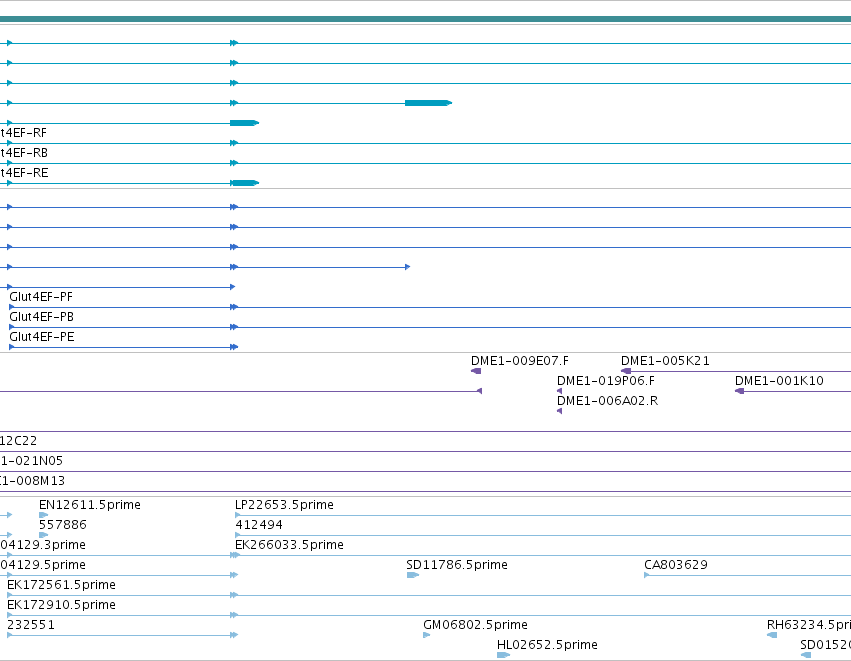Open the EK172910.5prime EST label
The width and height of the screenshot is (851, 661).
pos(61,605)
